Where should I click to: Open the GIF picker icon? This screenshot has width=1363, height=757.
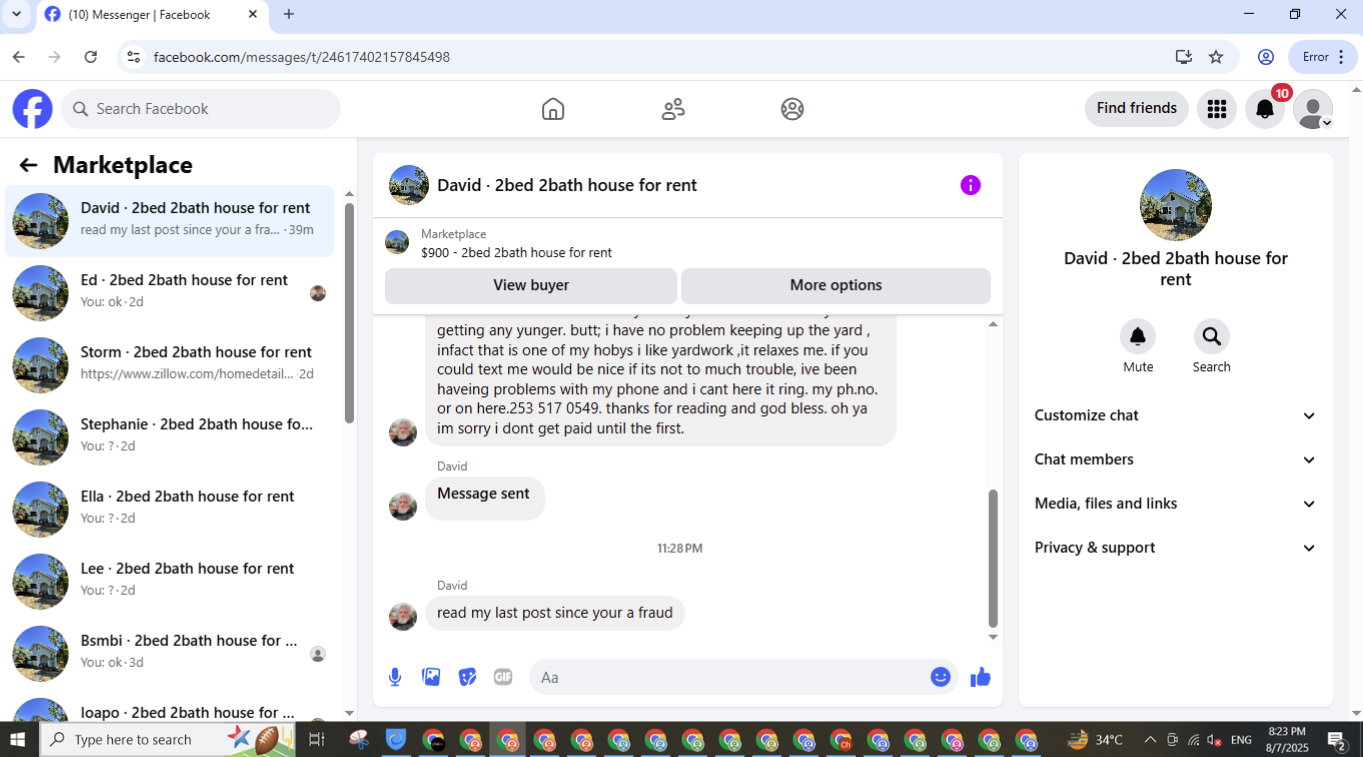pyautogui.click(x=503, y=677)
